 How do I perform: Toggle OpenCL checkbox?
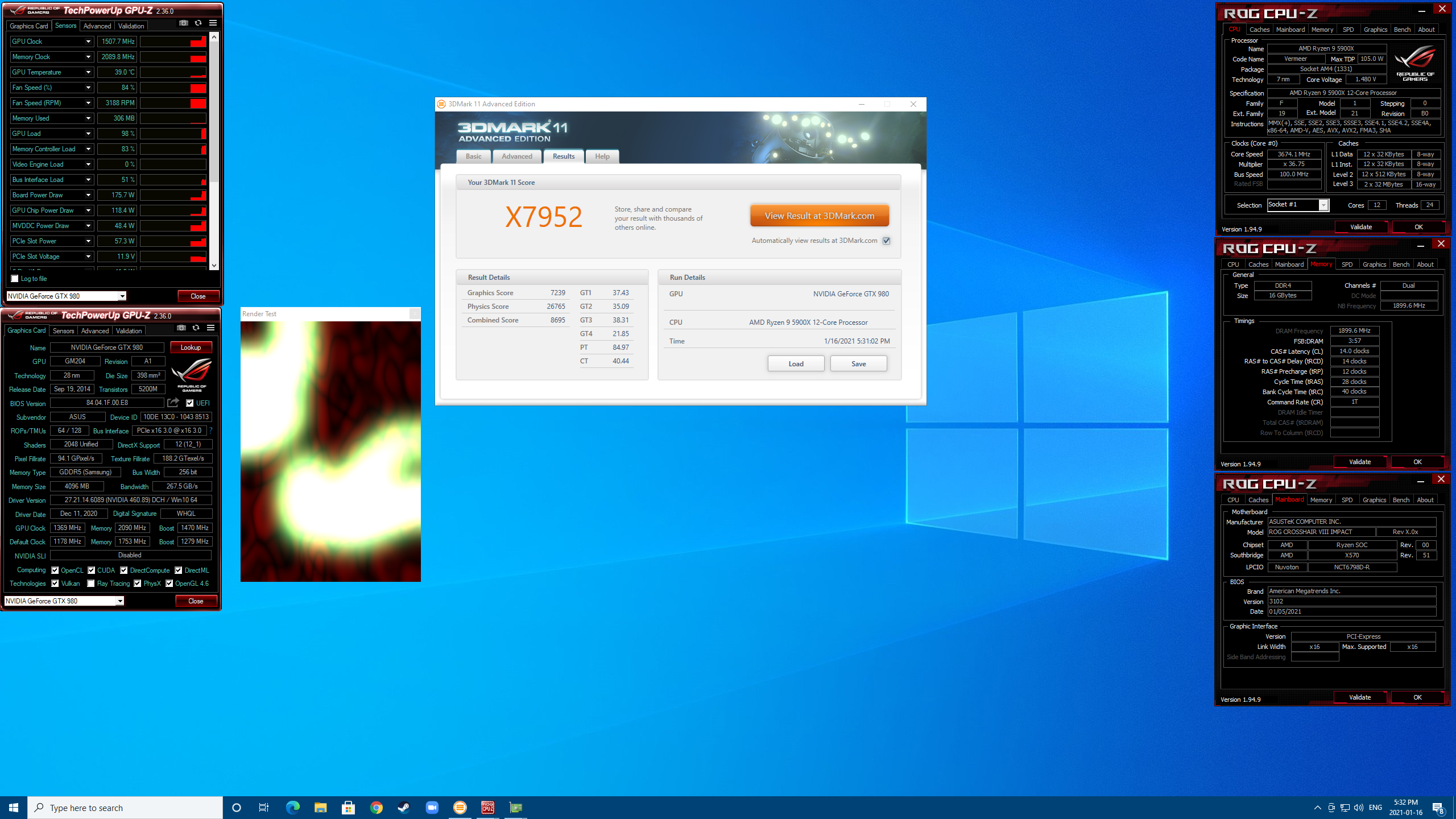[x=55, y=570]
